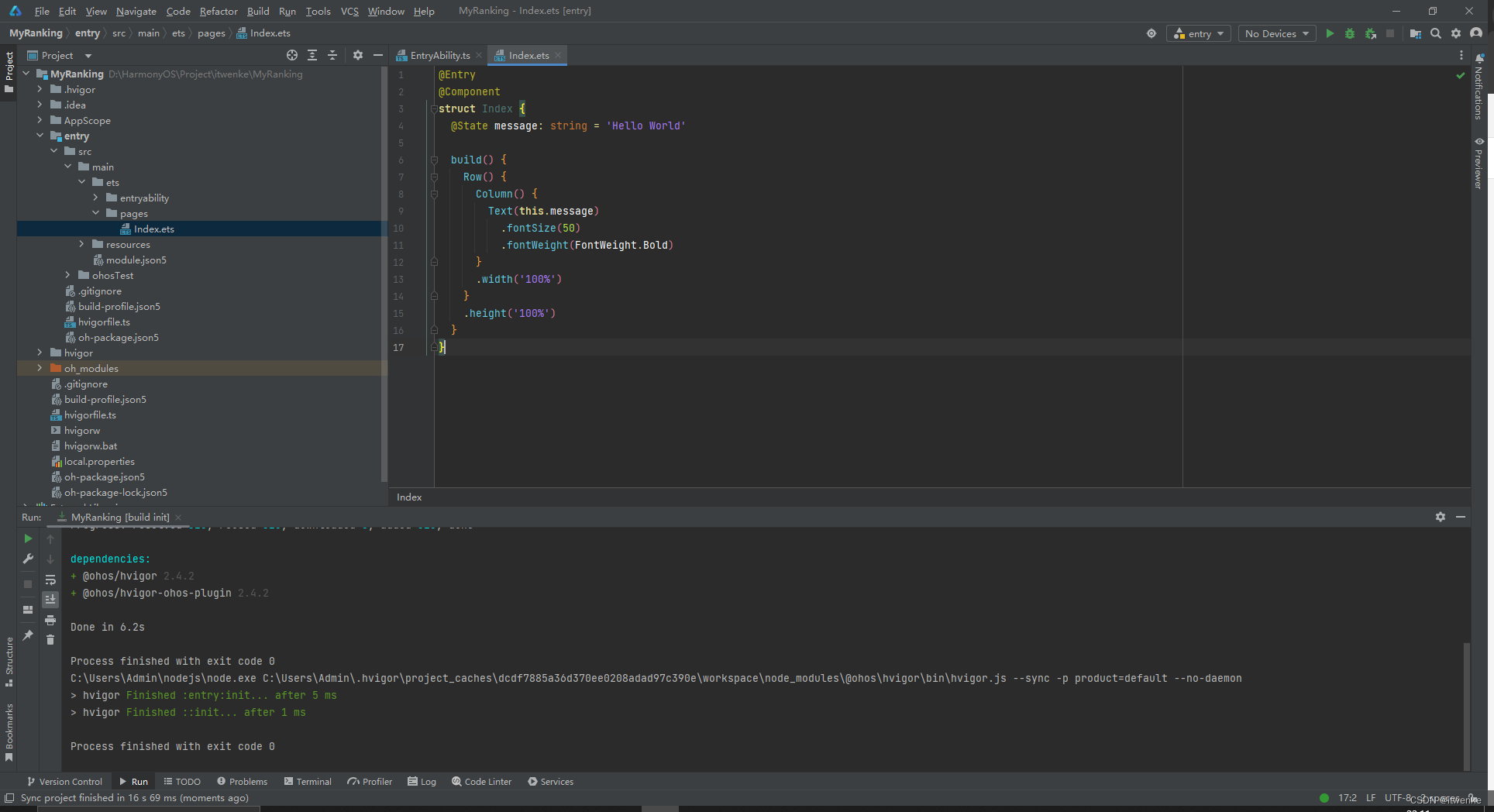
Task: Open Project panel options gear
Action: point(357,55)
